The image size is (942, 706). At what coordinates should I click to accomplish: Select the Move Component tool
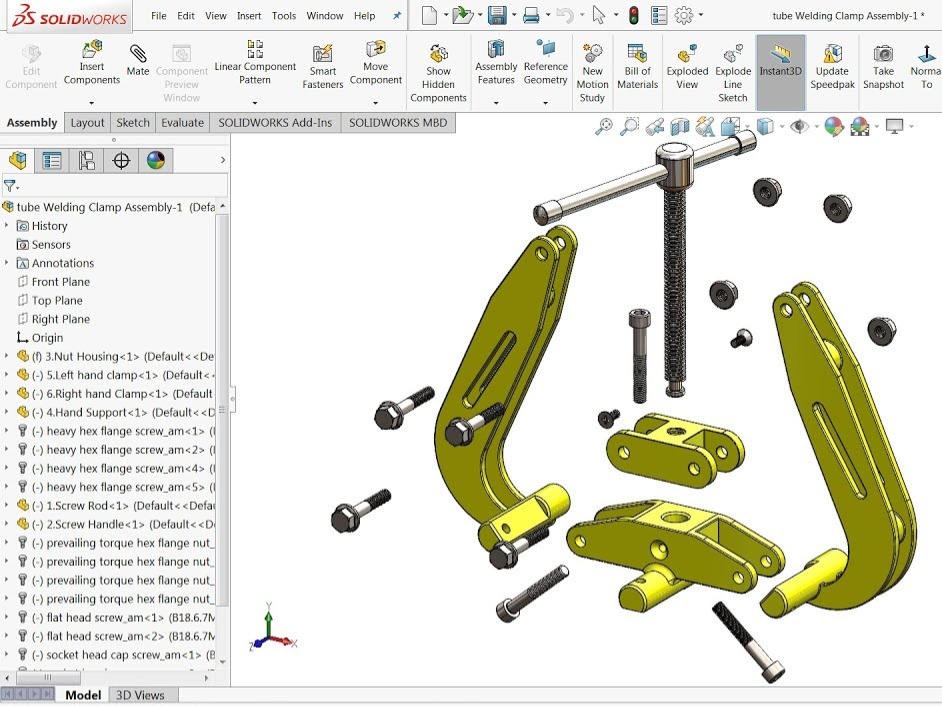click(x=376, y=58)
